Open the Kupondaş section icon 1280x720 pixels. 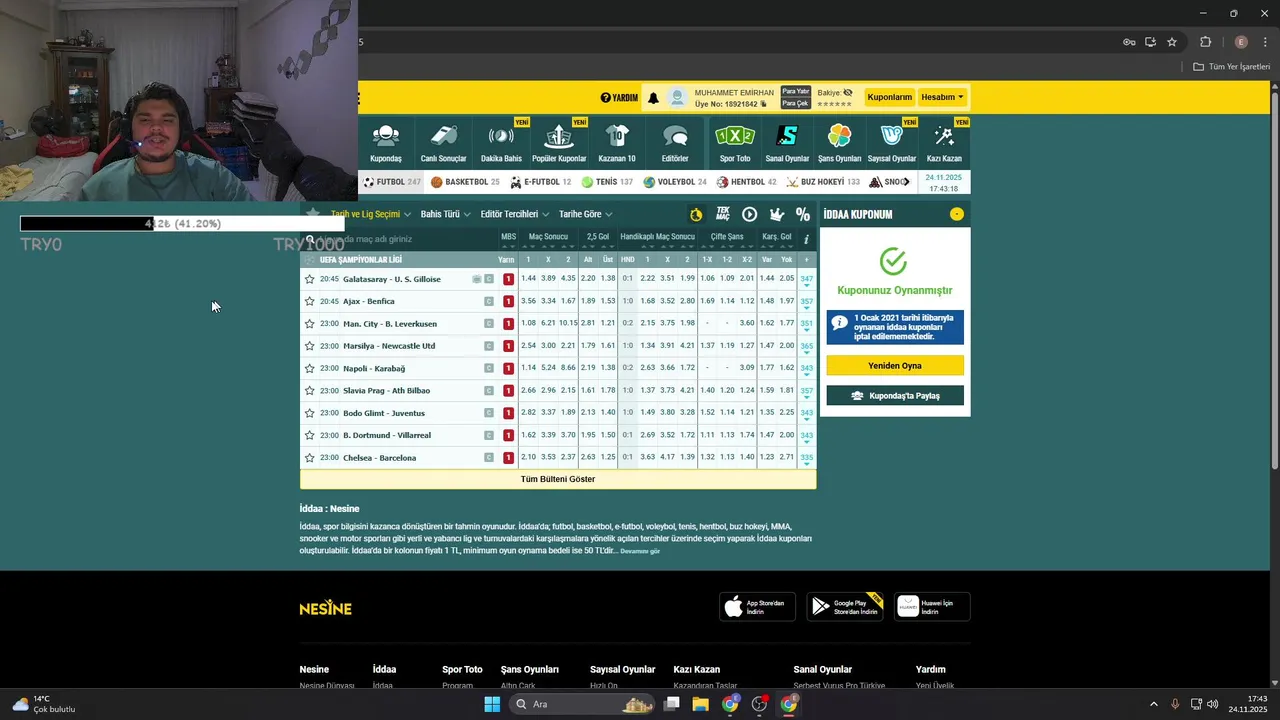(386, 136)
